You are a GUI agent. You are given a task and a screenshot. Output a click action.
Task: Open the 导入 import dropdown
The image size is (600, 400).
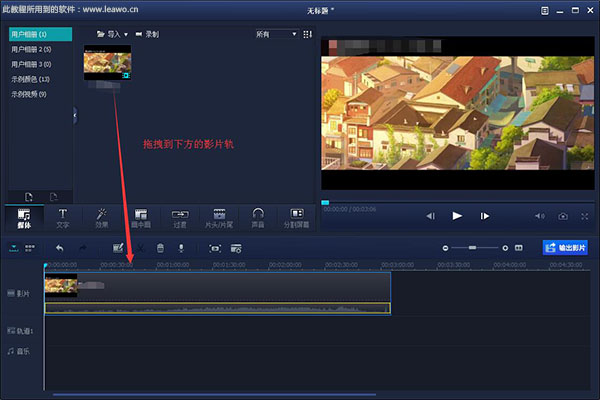112,34
